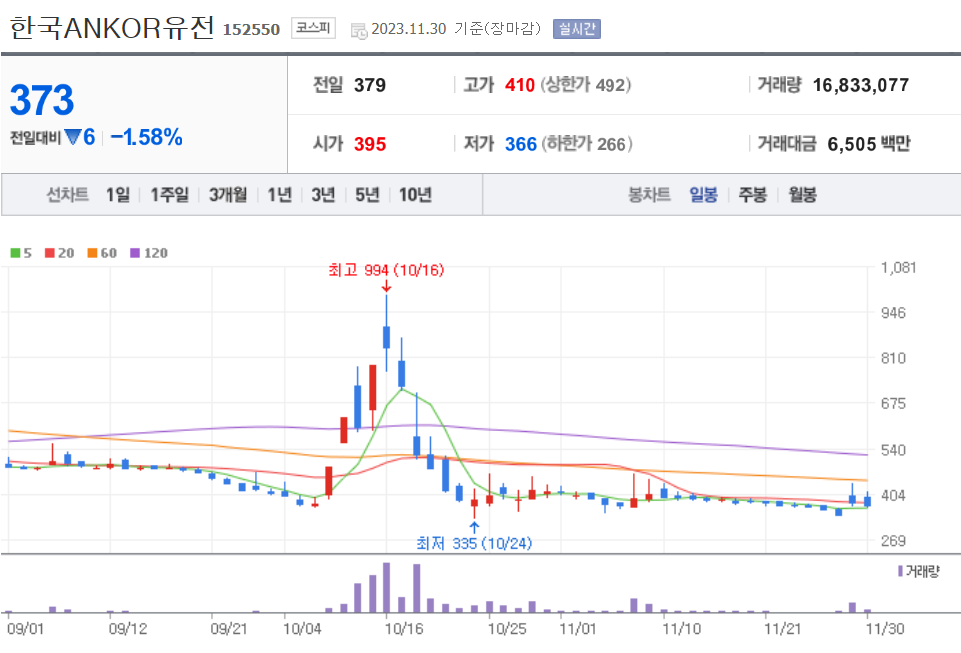The width and height of the screenshot is (961, 653).
Task: Click the date text 2023.11.30 기준(장마감)
Action: [456, 29]
